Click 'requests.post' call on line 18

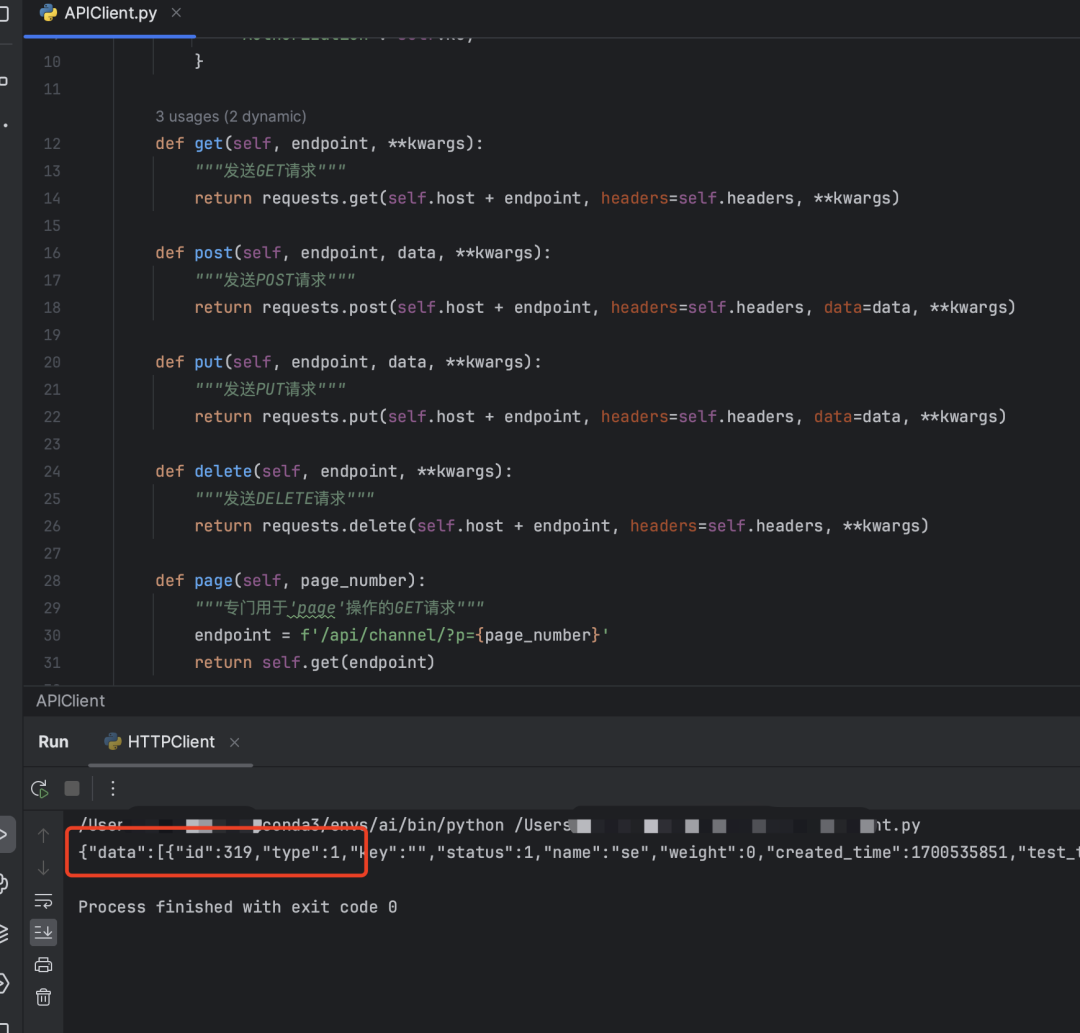[x=324, y=308]
